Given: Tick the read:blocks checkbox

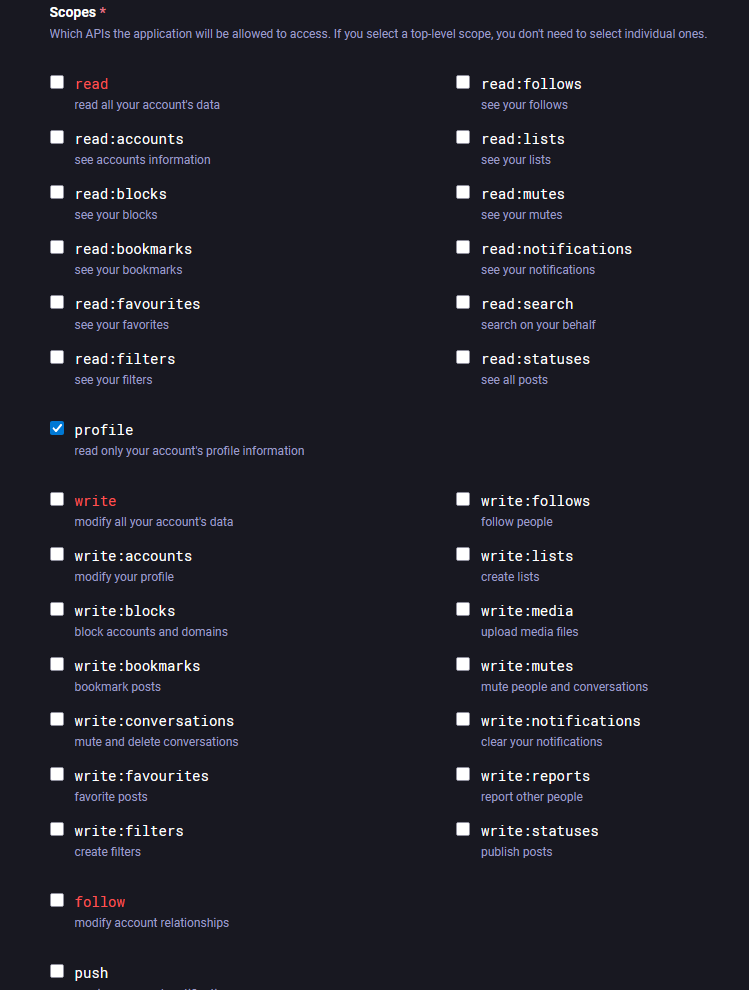Looking at the screenshot, I should (57, 193).
